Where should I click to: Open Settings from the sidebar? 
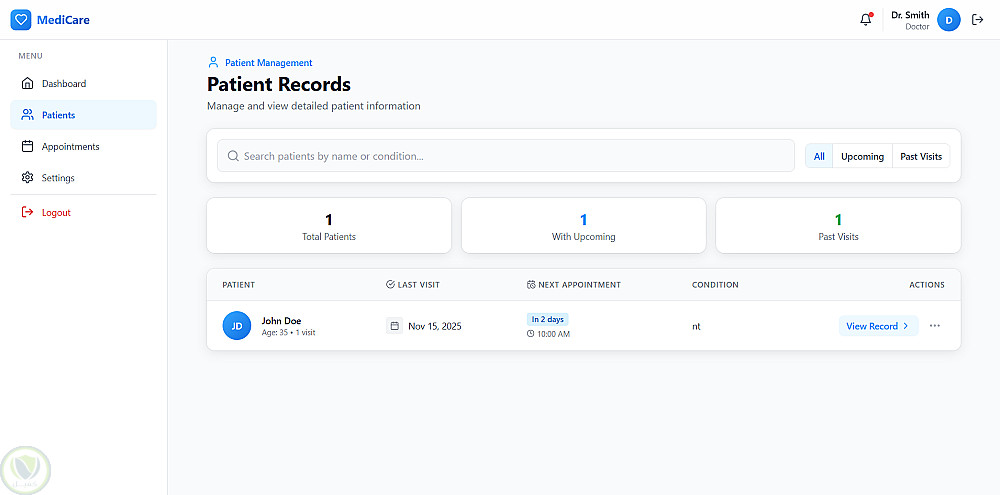click(x=84, y=177)
